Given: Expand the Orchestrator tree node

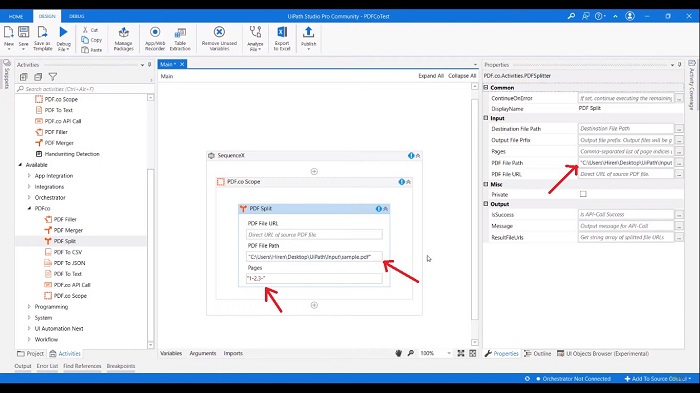Looking at the screenshot, I should click(29, 197).
